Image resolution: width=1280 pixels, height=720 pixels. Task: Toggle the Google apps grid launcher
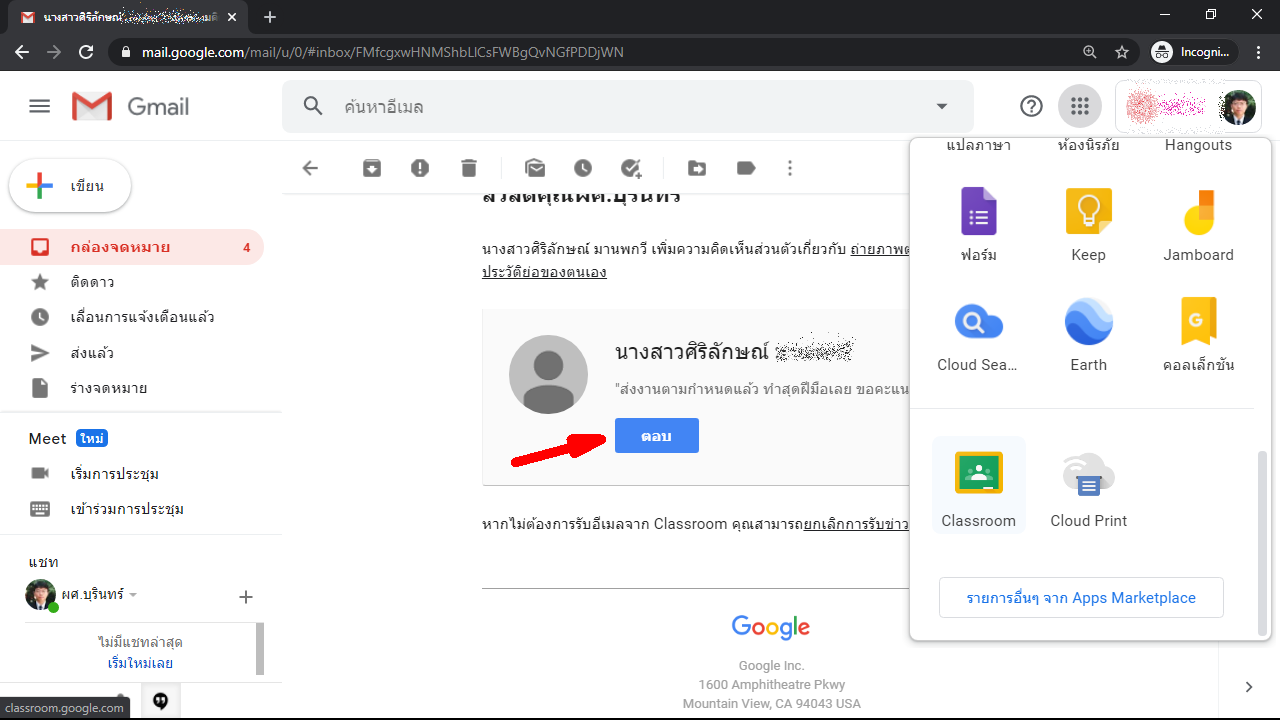1078,106
